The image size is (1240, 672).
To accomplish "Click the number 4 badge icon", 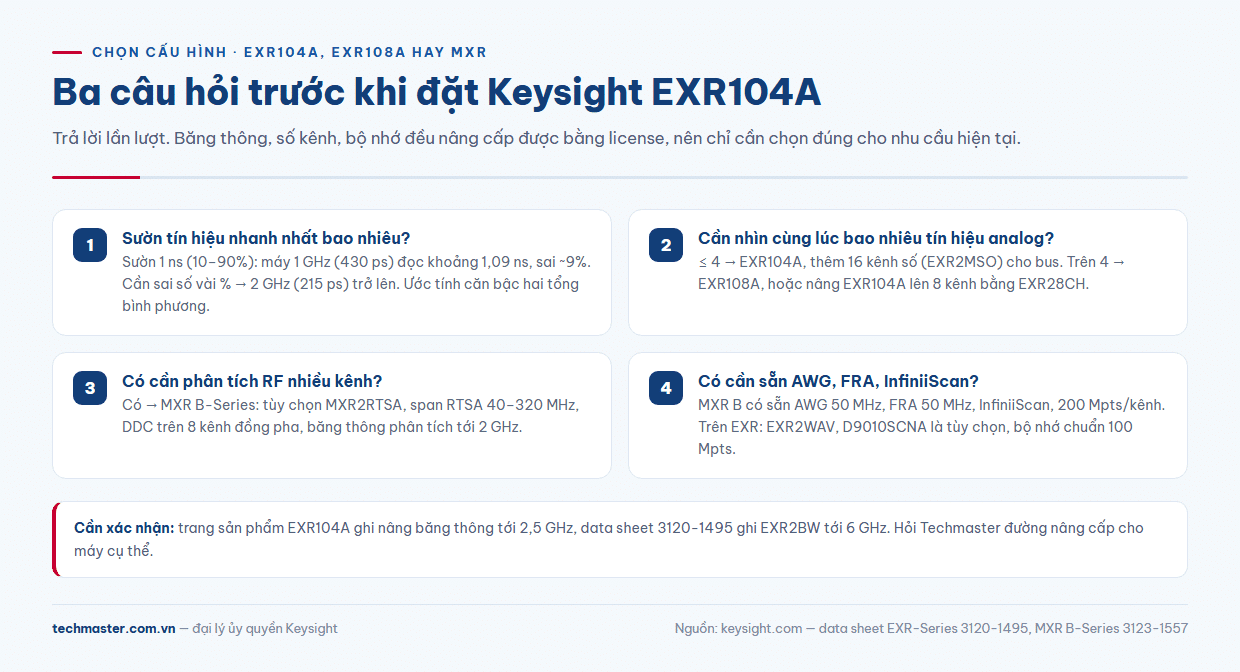I will coord(666,388).
